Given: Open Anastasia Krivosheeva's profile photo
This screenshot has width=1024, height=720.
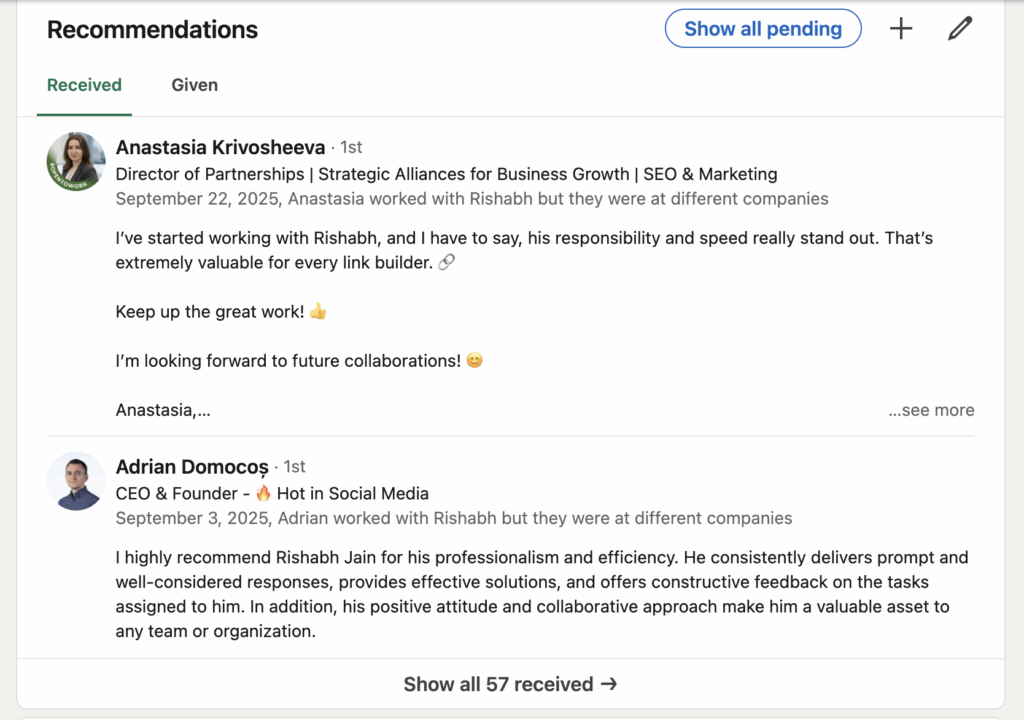Looking at the screenshot, I should tap(76, 161).
